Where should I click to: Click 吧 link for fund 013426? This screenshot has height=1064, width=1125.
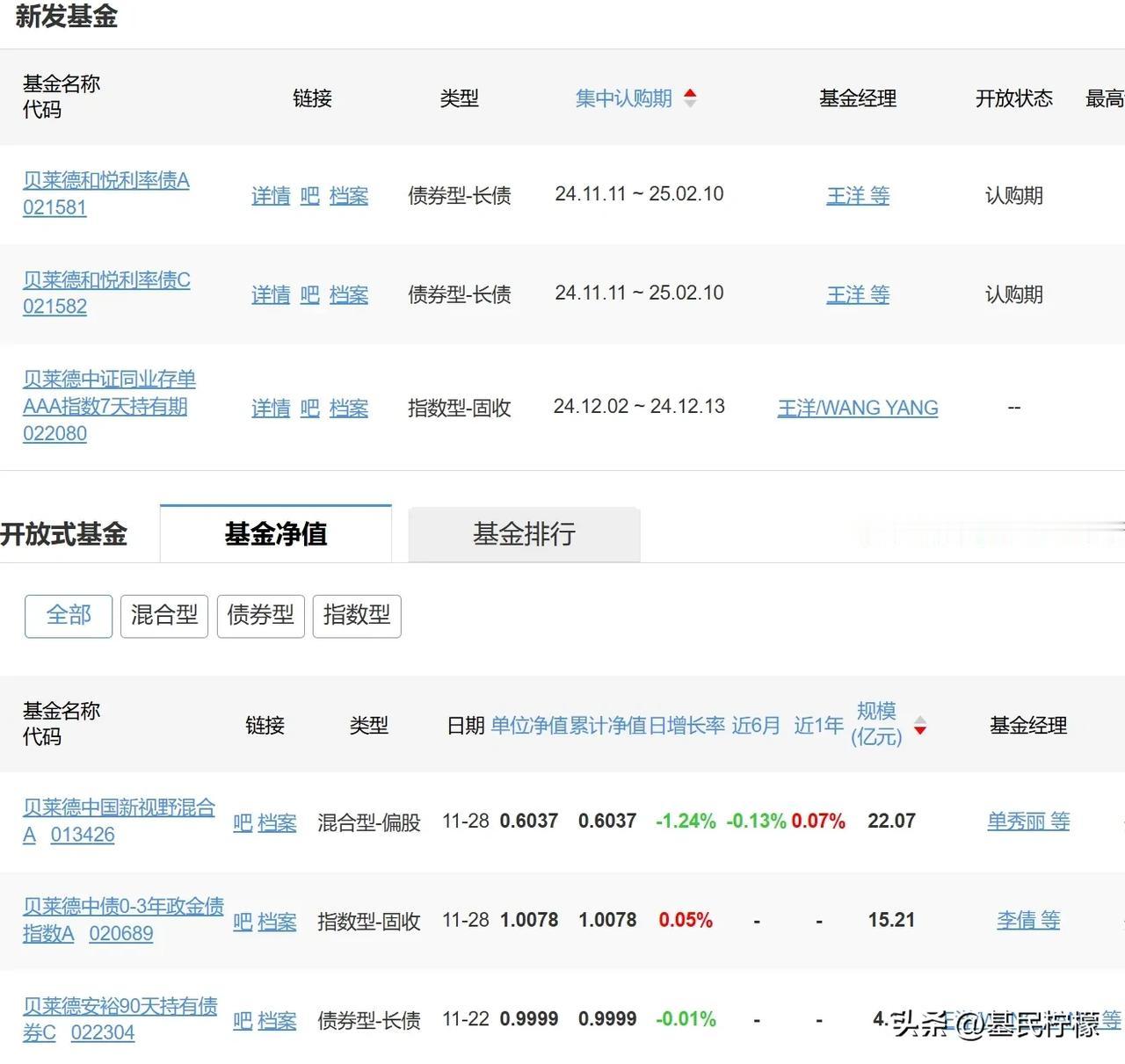[243, 823]
